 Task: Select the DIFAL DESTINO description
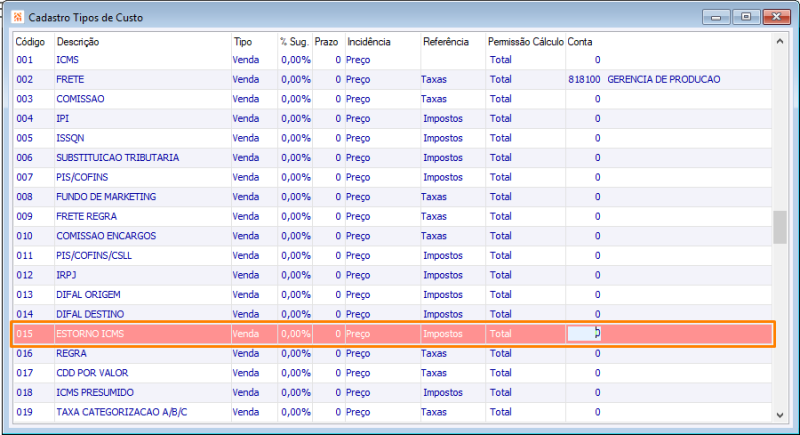tap(90, 314)
